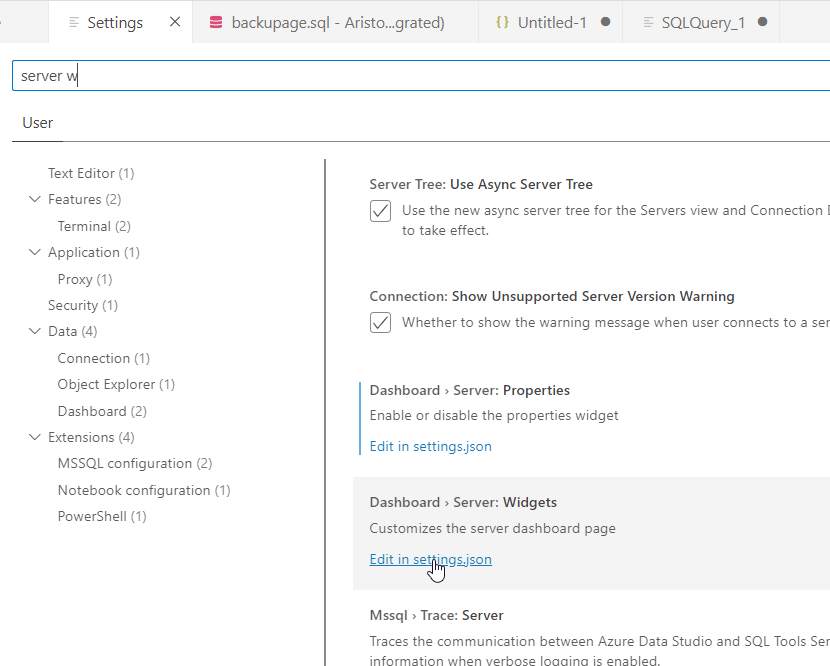830x666 pixels.
Task: Toggle Use Async Server Tree checkbox
Action: 380,211
